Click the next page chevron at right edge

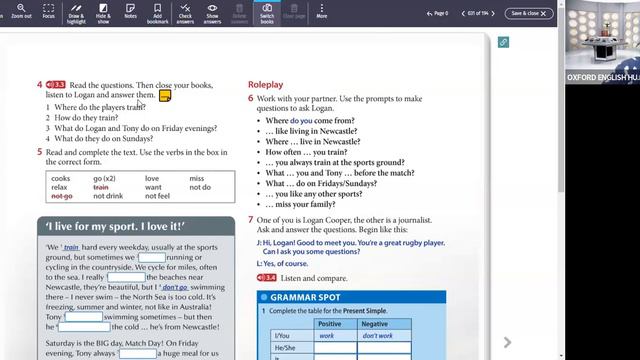click(507, 342)
